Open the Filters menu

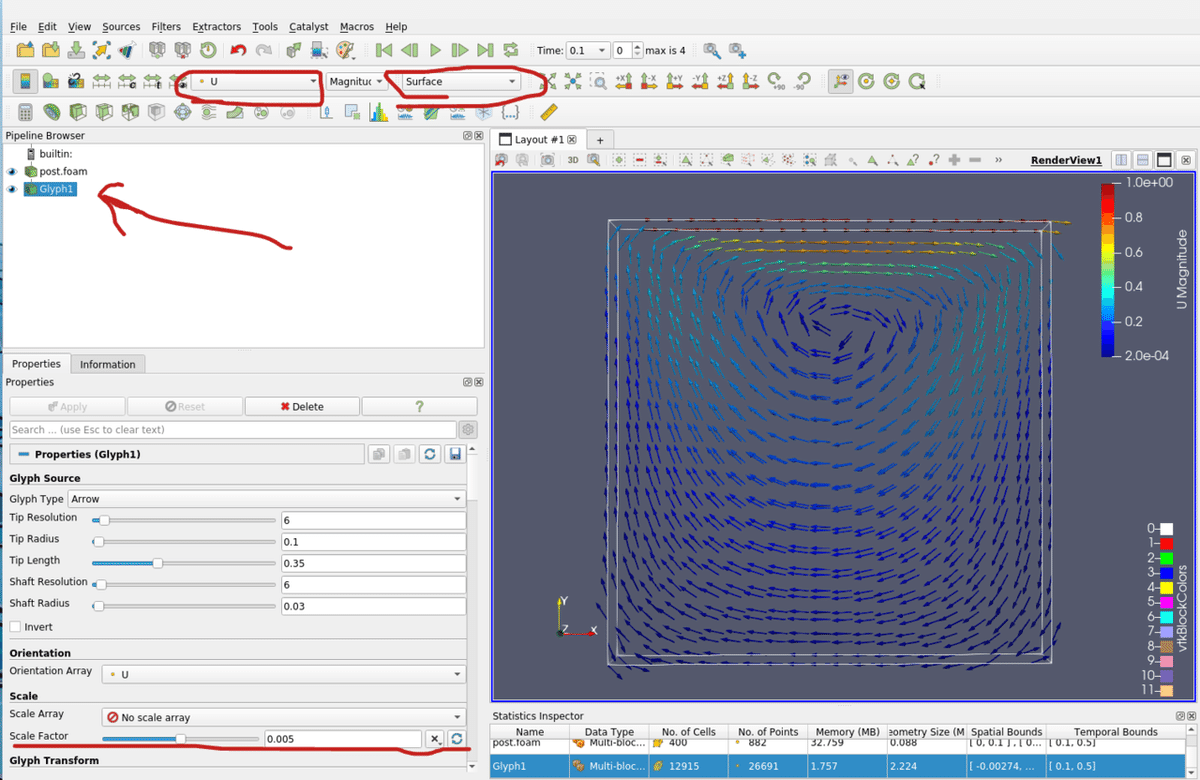(167, 27)
